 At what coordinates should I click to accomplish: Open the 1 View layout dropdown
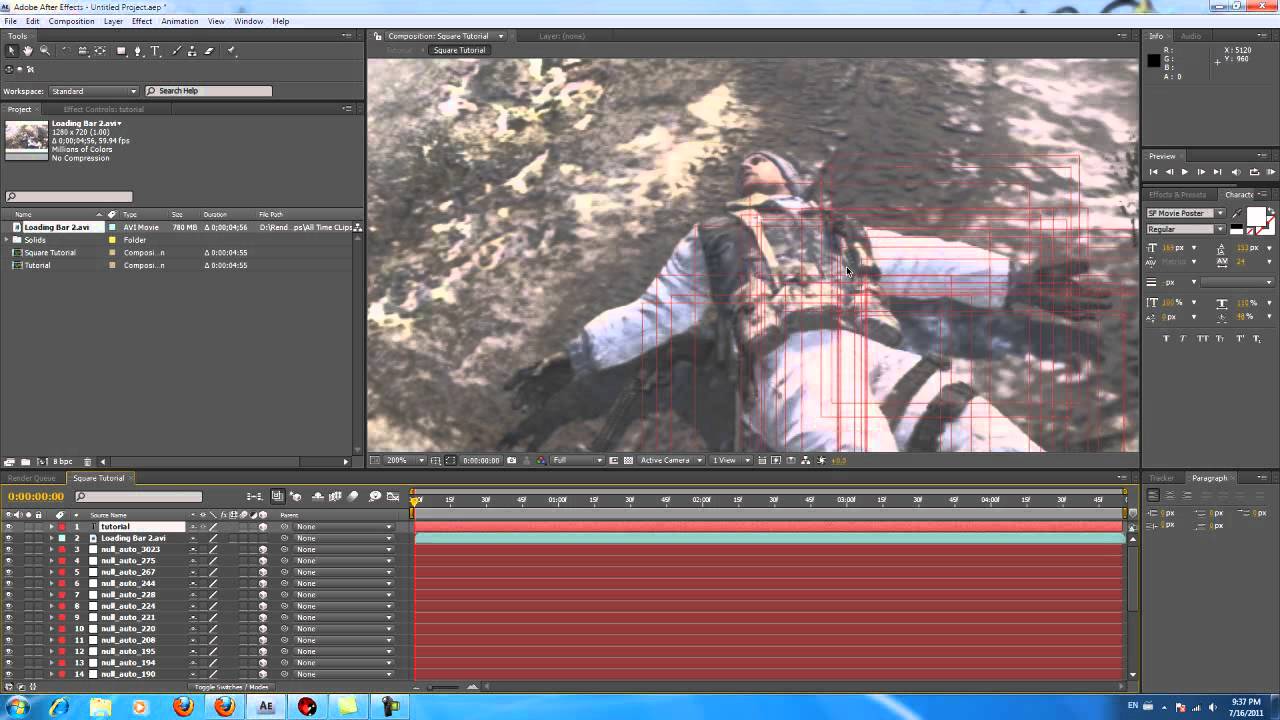coord(731,460)
